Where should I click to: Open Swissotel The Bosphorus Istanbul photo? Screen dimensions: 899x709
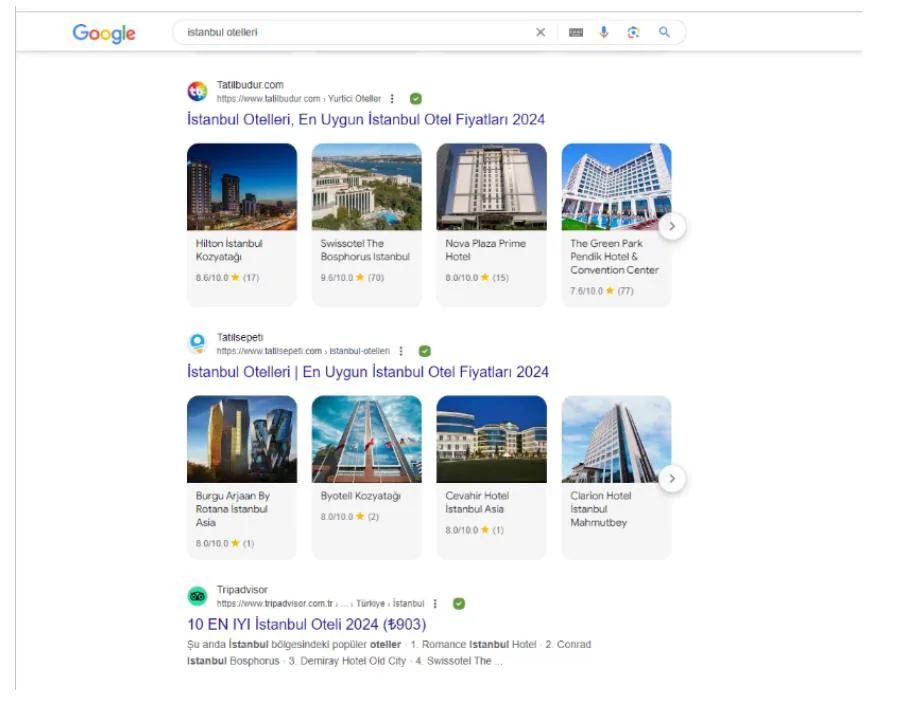(x=367, y=187)
